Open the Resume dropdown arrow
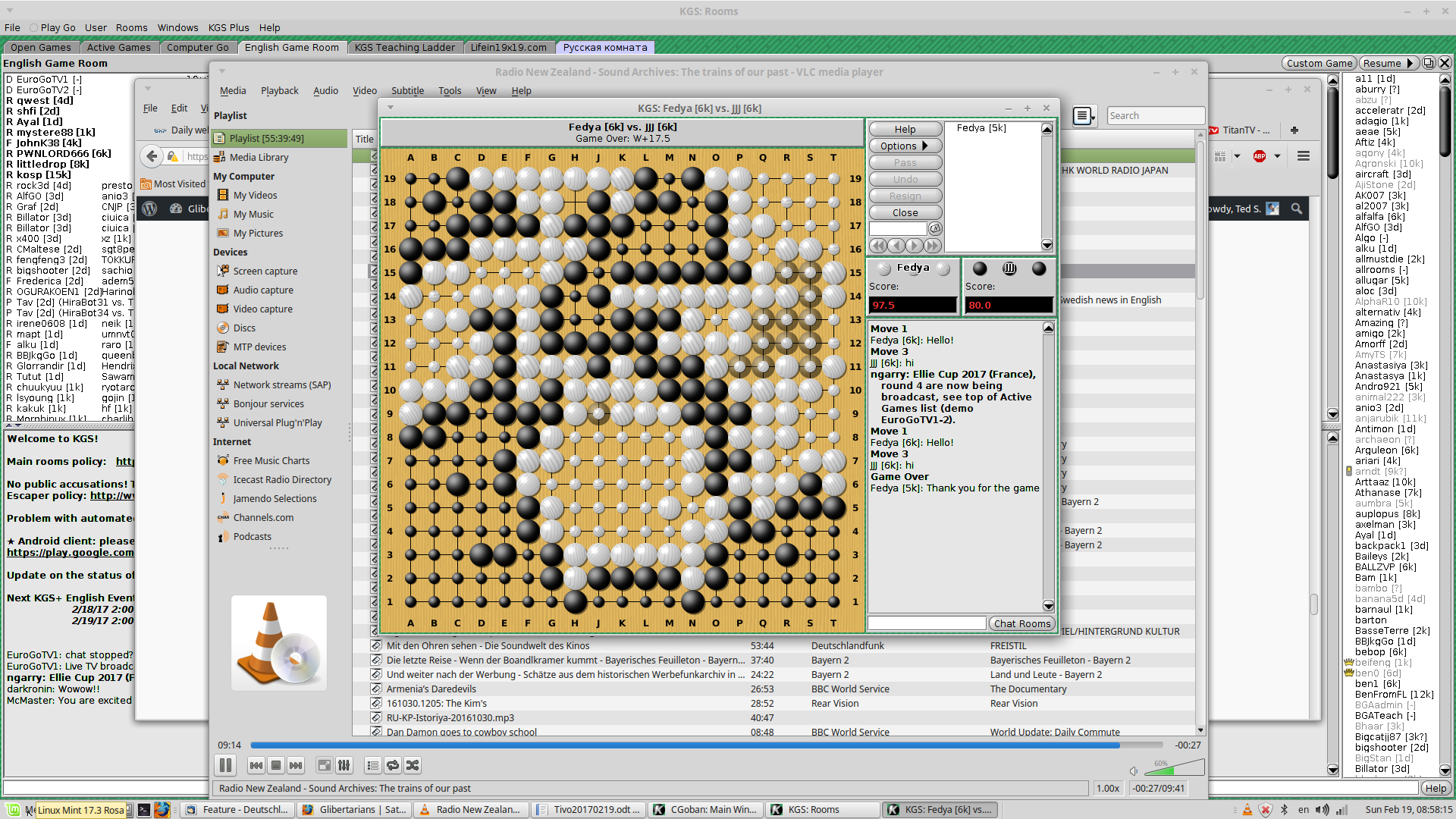Screen dimensions: 1456x819 (x=1410, y=64)
